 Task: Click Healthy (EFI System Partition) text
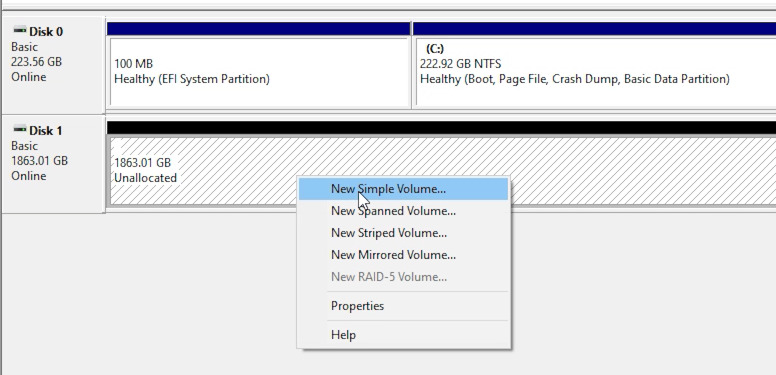point(192,79)
